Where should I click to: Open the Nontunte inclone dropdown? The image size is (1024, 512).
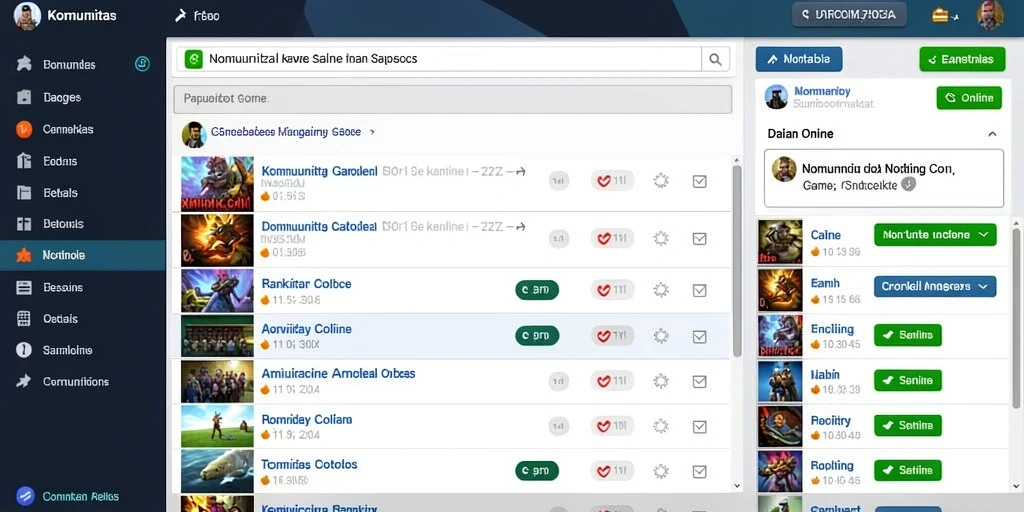(x=935, y=234)
